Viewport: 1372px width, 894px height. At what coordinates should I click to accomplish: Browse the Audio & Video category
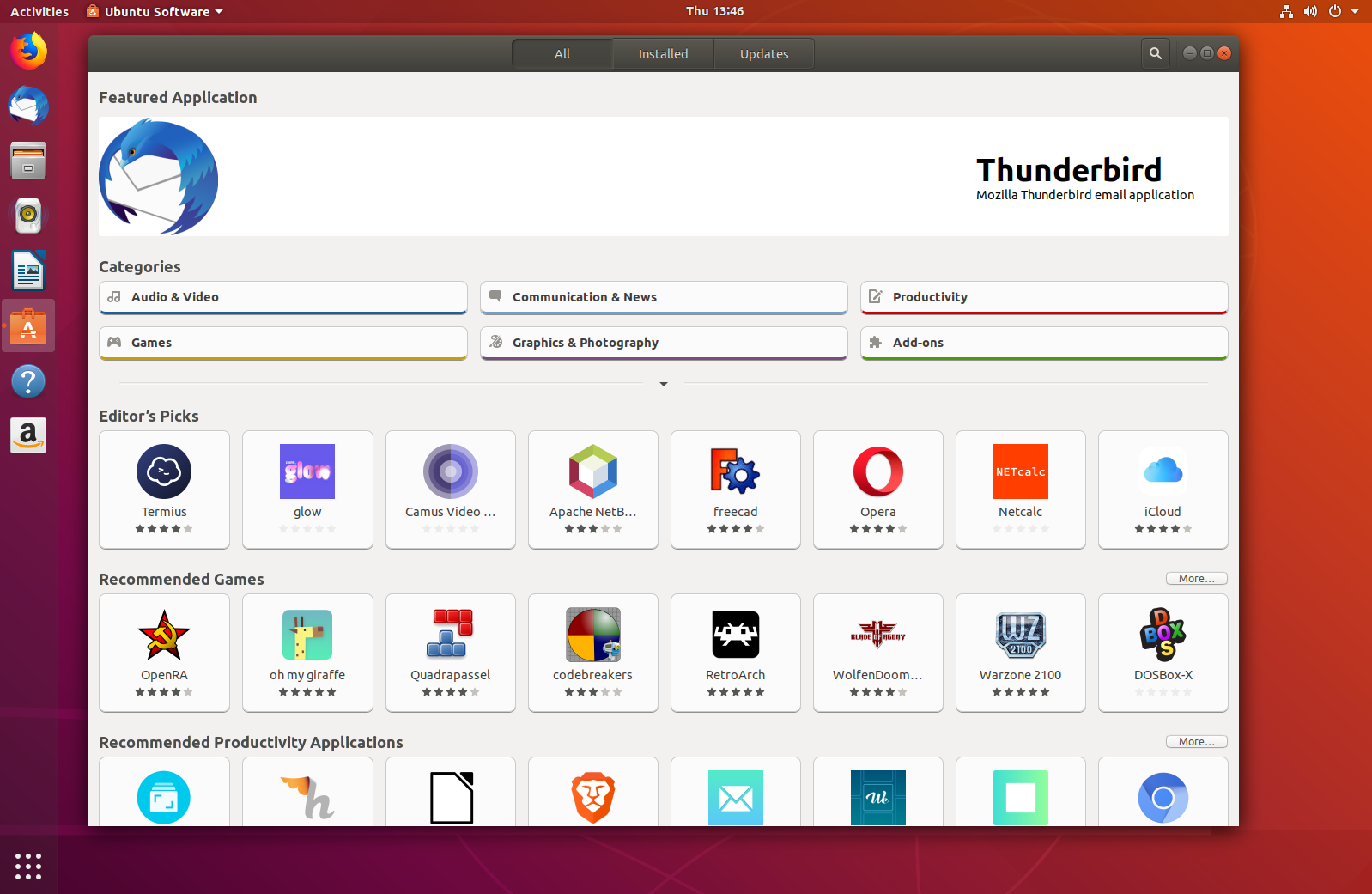coord(283,297)
